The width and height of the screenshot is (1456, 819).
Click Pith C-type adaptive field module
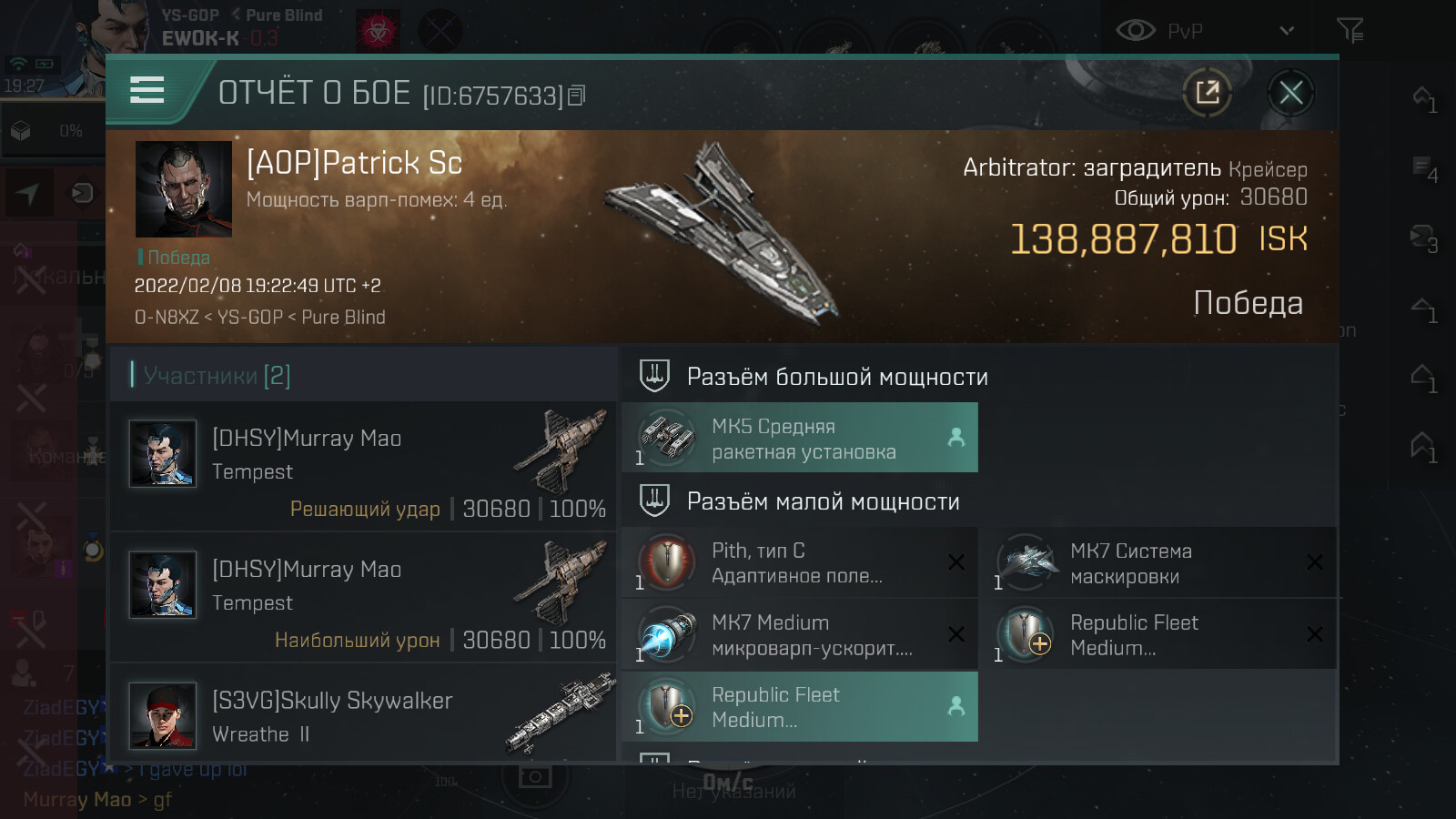point(800,563)
